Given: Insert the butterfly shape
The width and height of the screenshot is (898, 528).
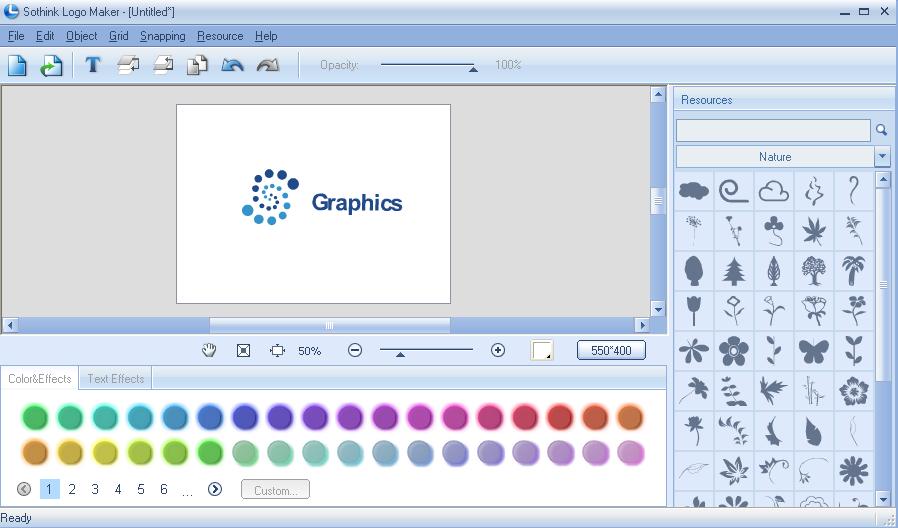Looking at the screenshot, I should pos(814,350).
